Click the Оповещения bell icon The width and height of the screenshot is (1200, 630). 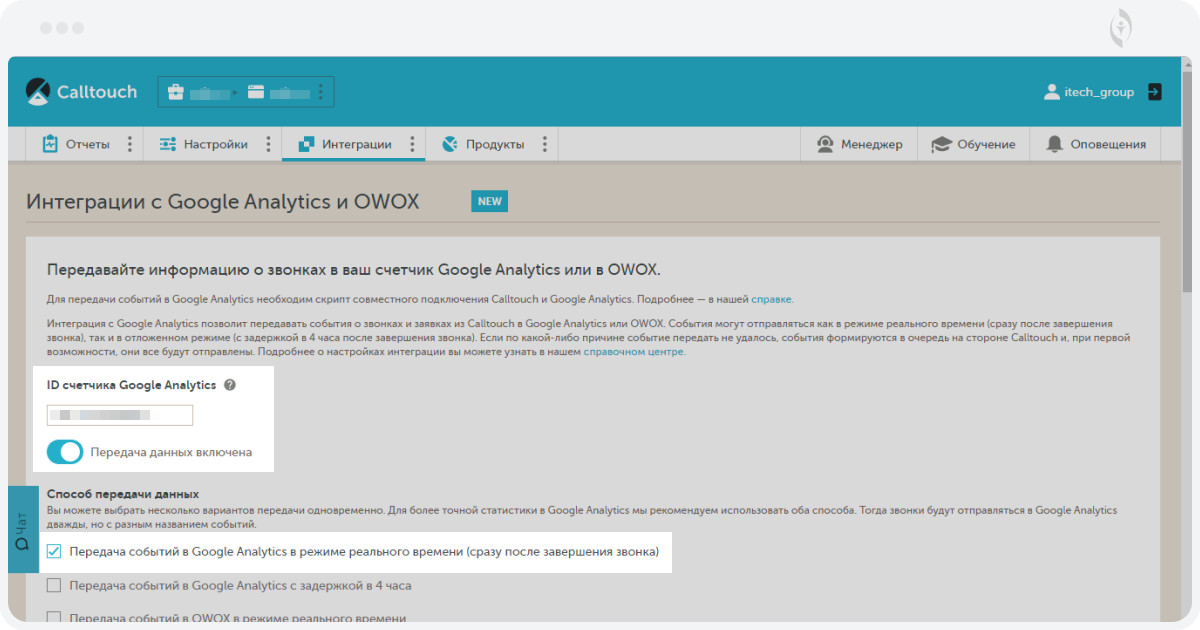[x=1054, y=144]
